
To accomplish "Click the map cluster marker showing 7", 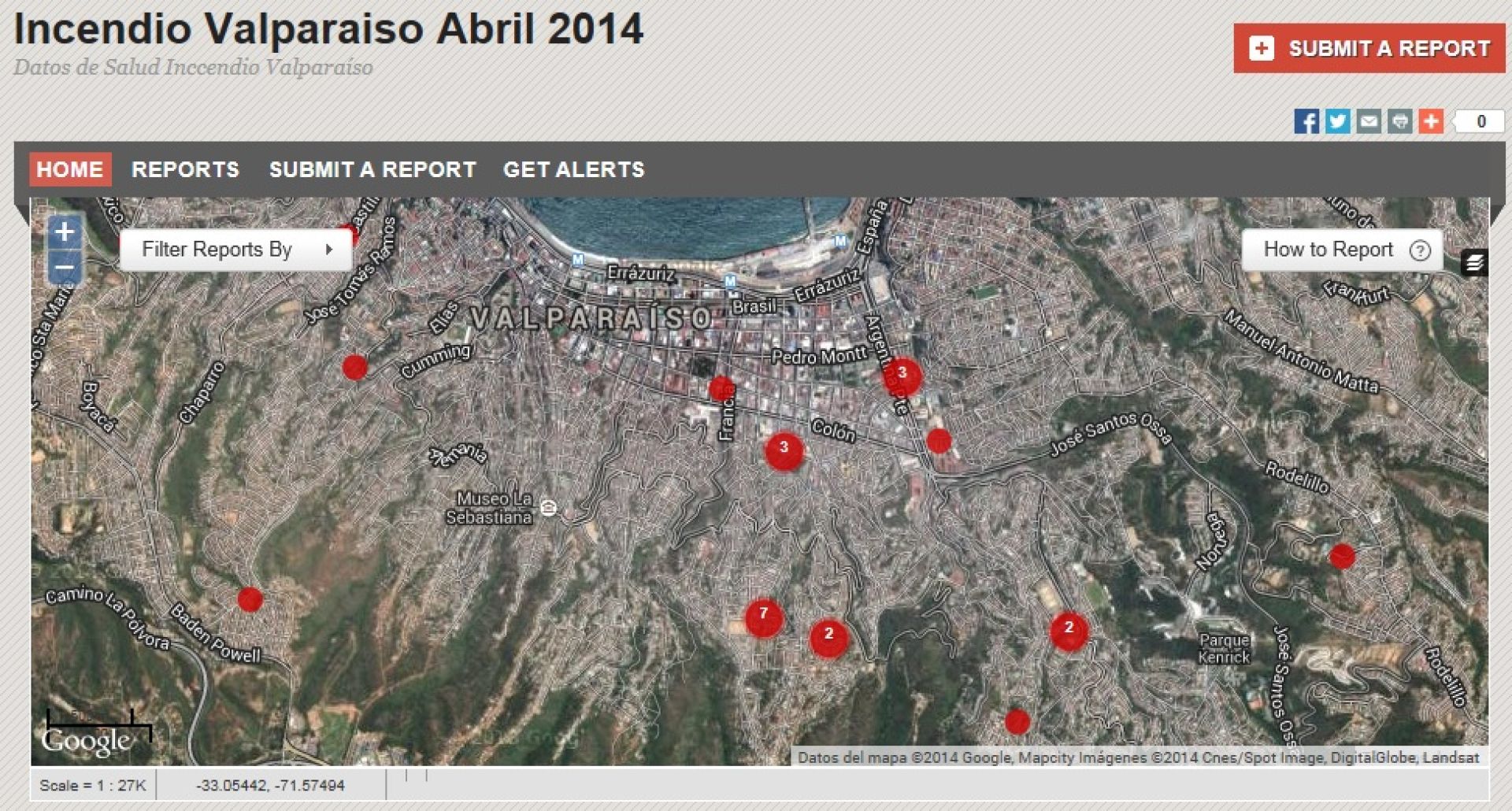I will [763, 617].
